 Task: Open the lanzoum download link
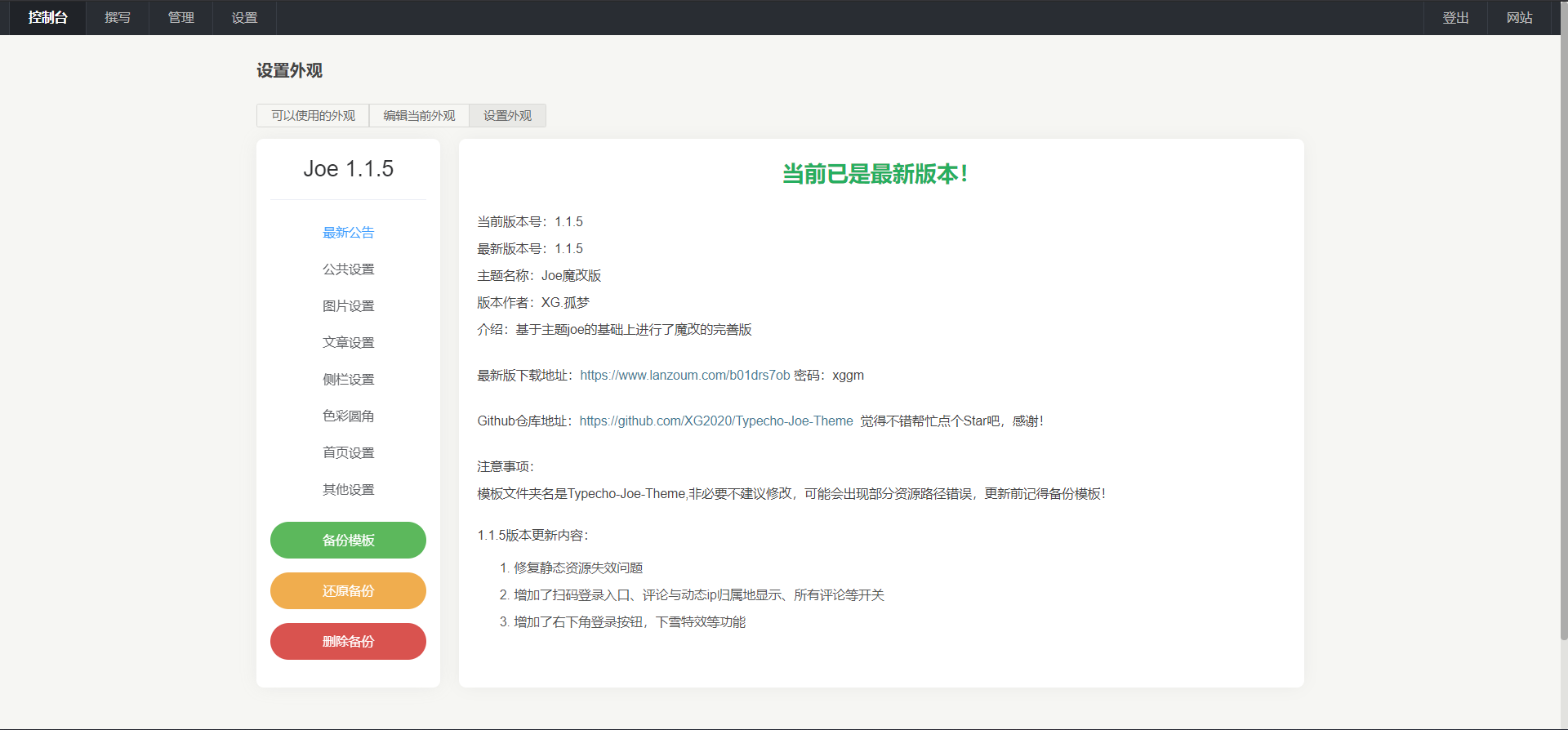[x=684, y=376]
